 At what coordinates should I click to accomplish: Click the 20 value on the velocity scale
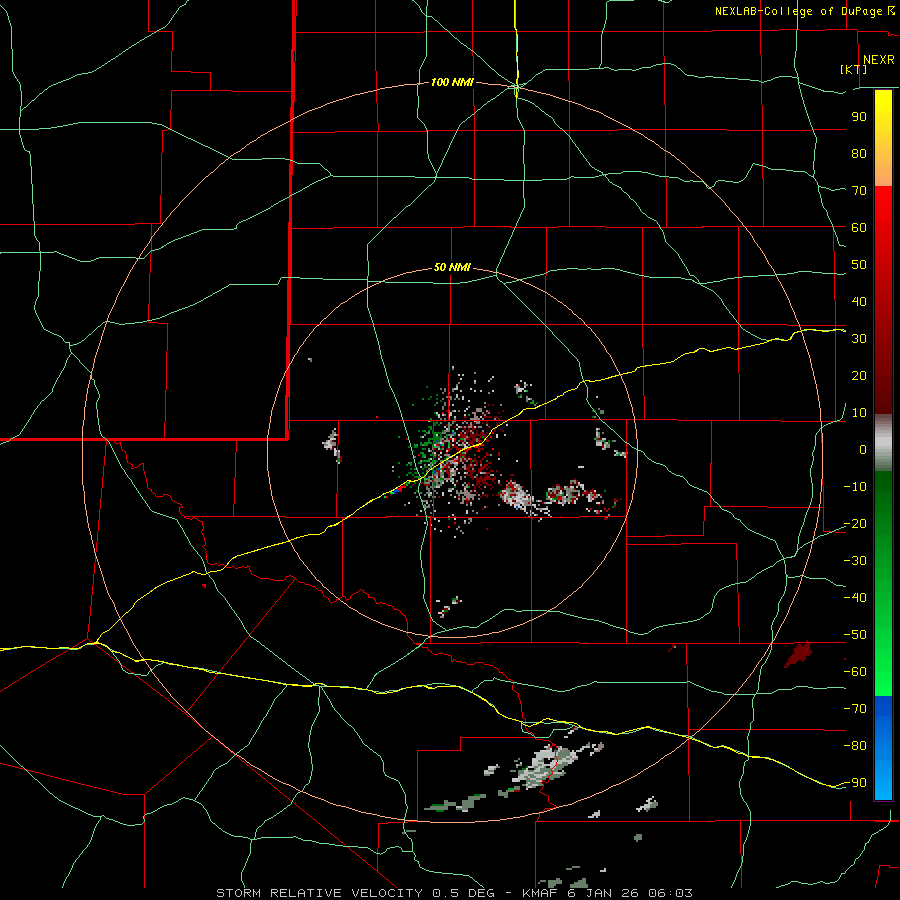pos(859,376)
